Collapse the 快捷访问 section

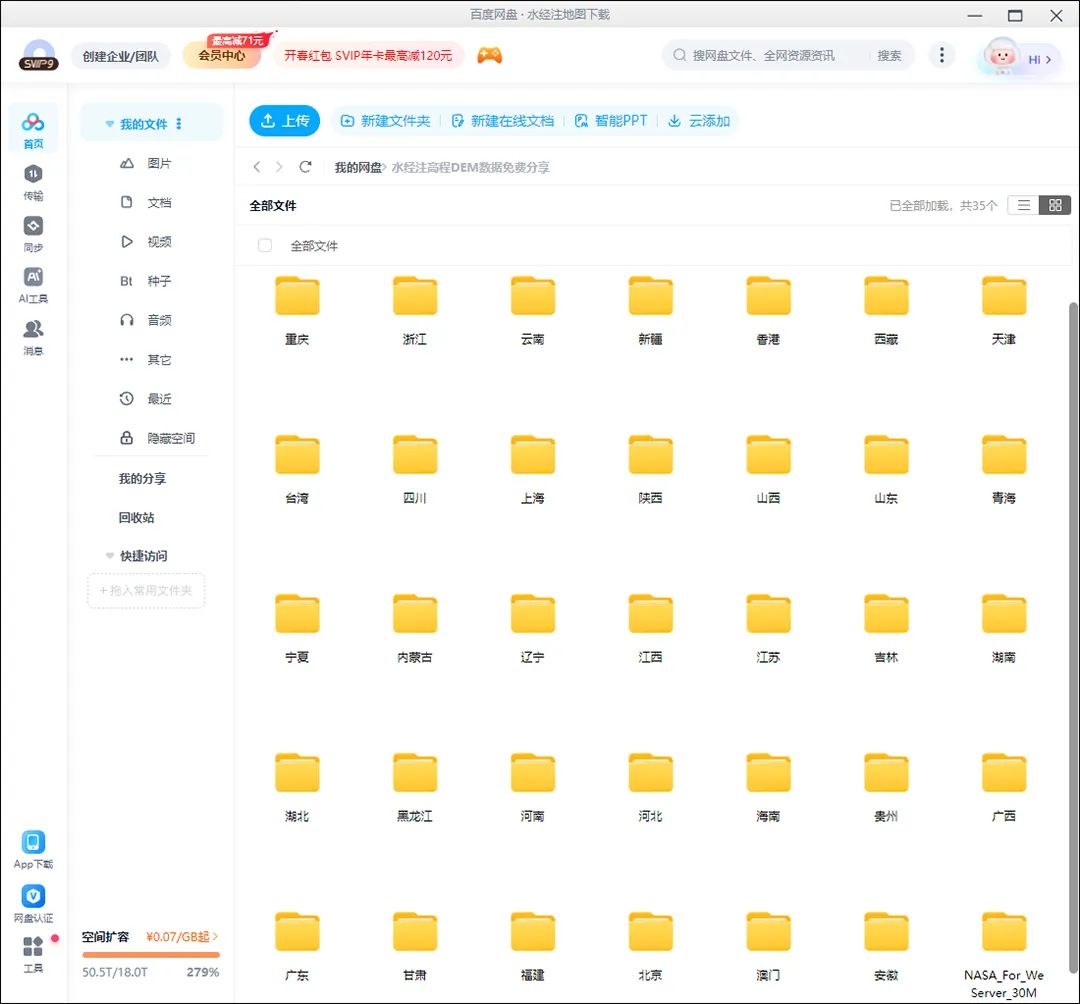point(109,556)
